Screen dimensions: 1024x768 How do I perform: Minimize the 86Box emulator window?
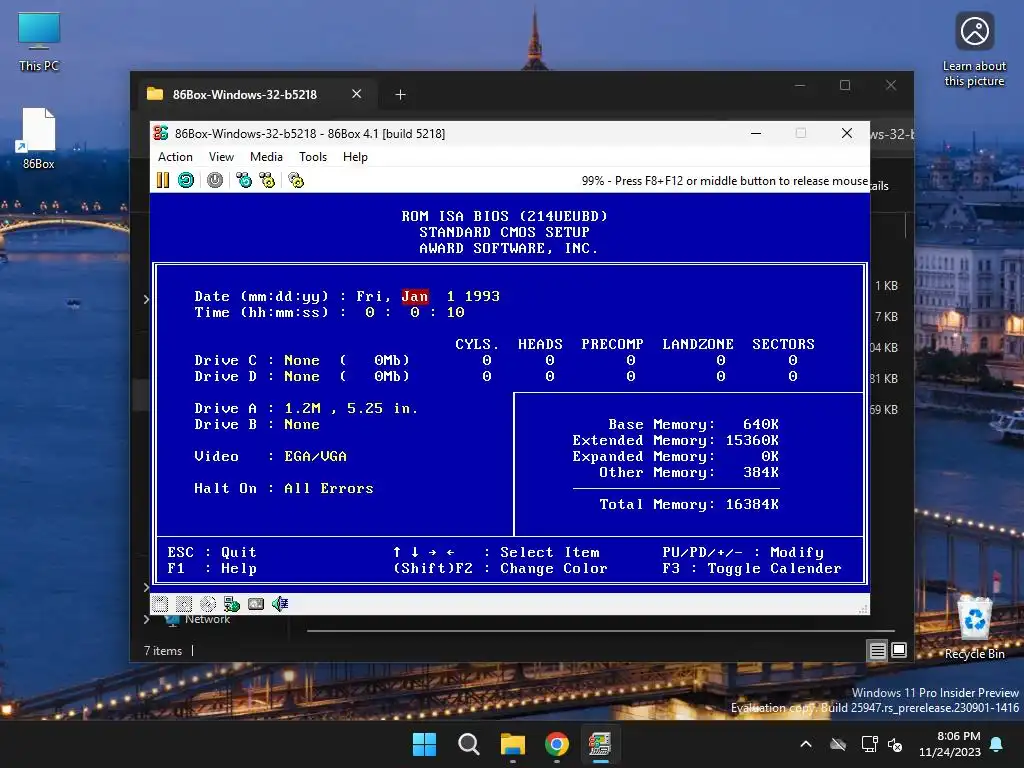click(756, 133)
